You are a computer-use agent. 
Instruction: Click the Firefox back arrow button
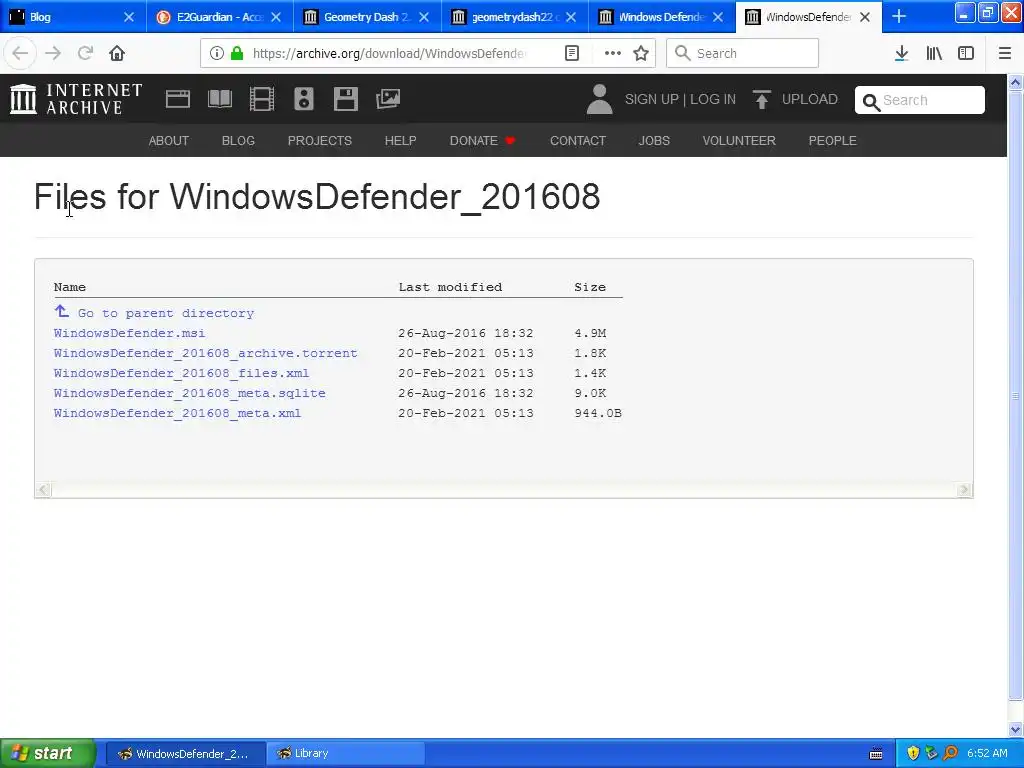click(x=20, y=54)
